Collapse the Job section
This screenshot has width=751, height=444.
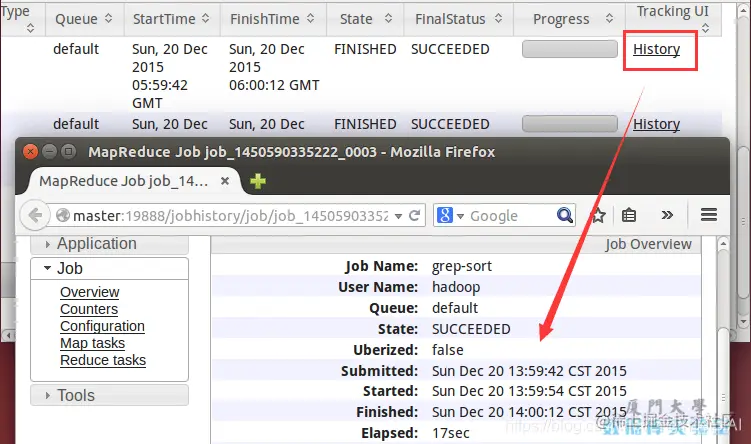tap(109, 268)
